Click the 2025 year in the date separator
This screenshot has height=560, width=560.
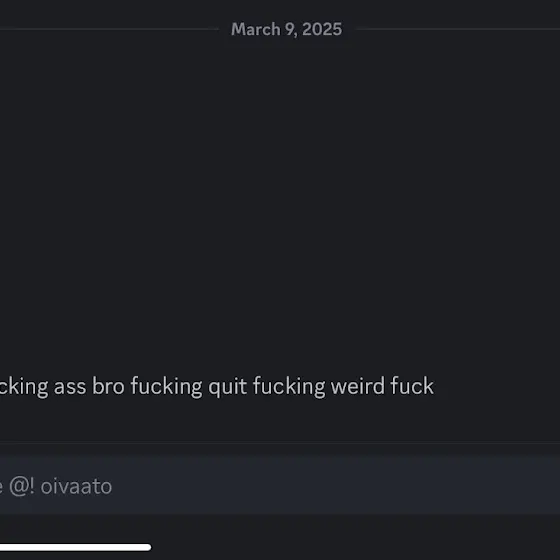pyautogui.click(x=322, y=29)
